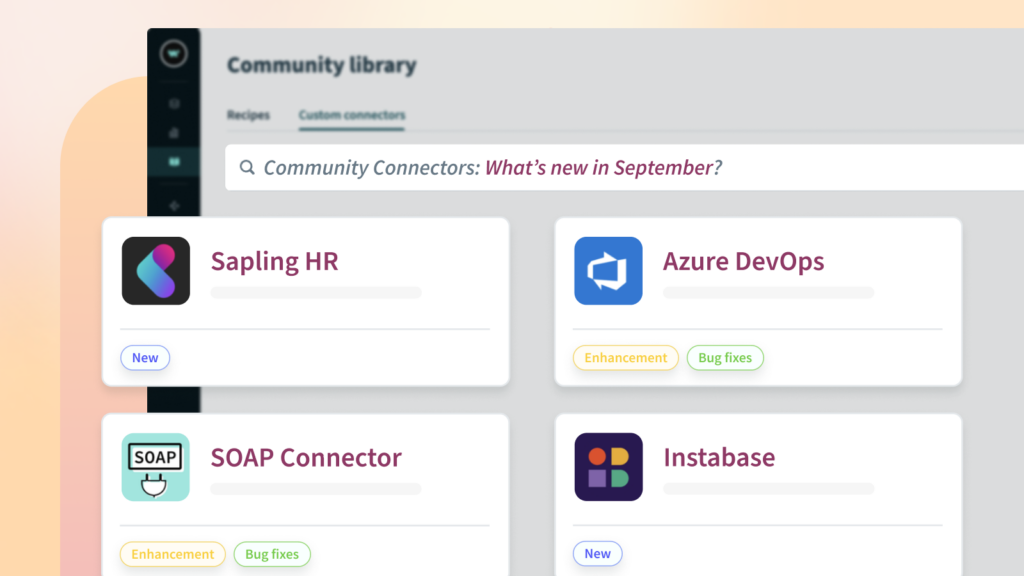Select the Enhancement tag under Azure DevOps
The width and height of the screenshot is (1024, 576).
(625, 357)
